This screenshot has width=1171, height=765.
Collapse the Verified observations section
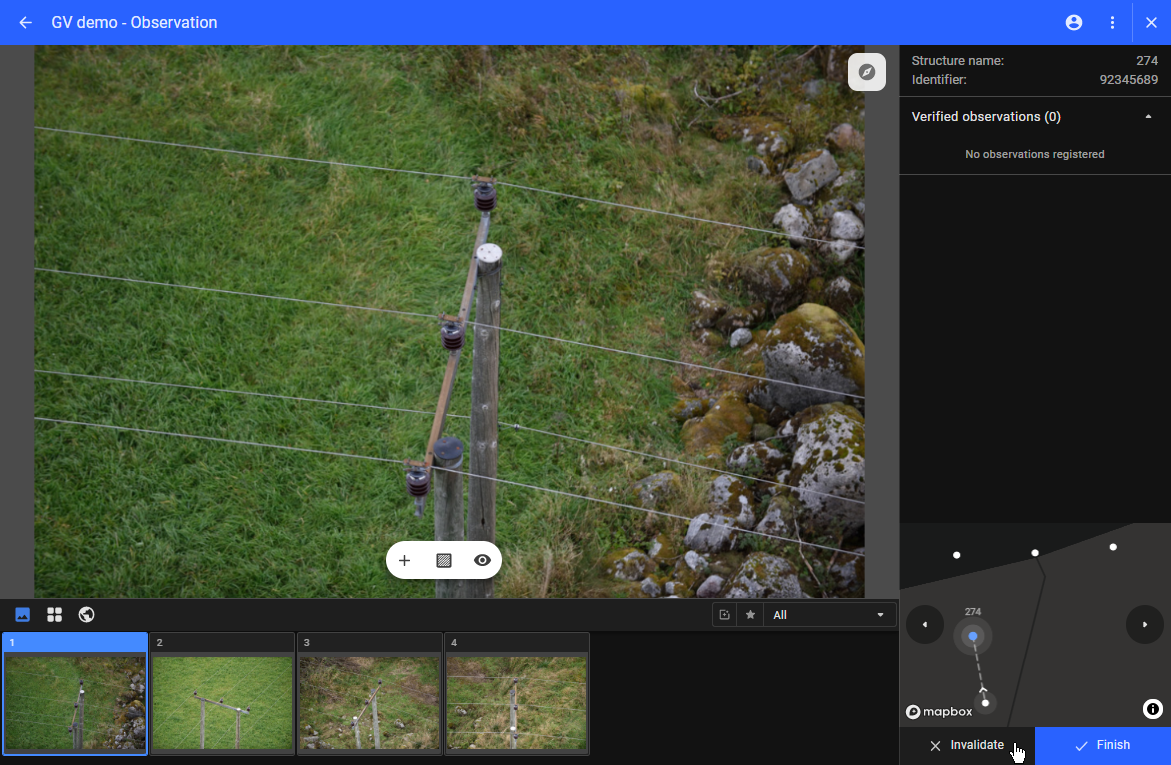(x=1148, y=117)
